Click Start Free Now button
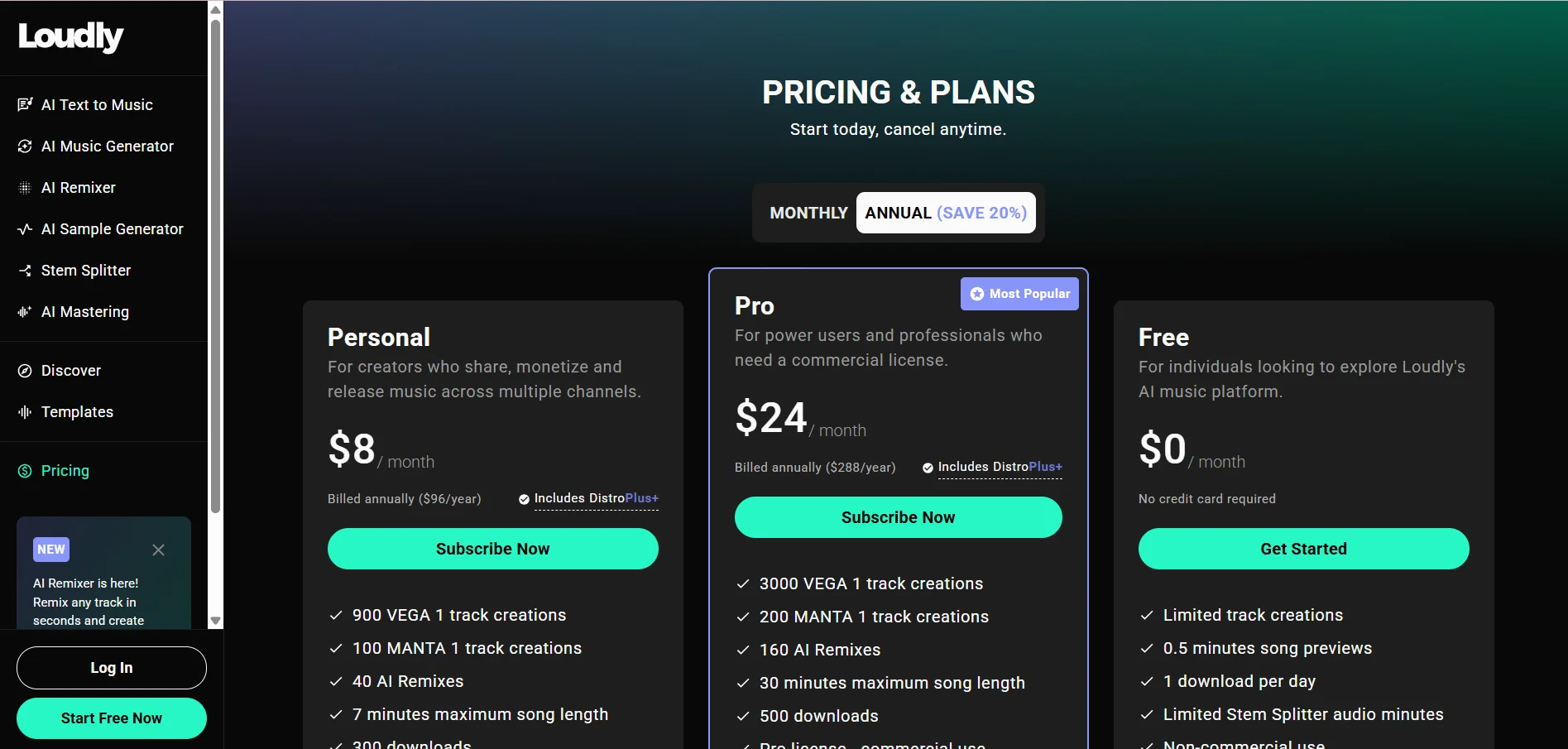Image resolution: width=1568 pixels, height=749 pixels. click(112, 718)
